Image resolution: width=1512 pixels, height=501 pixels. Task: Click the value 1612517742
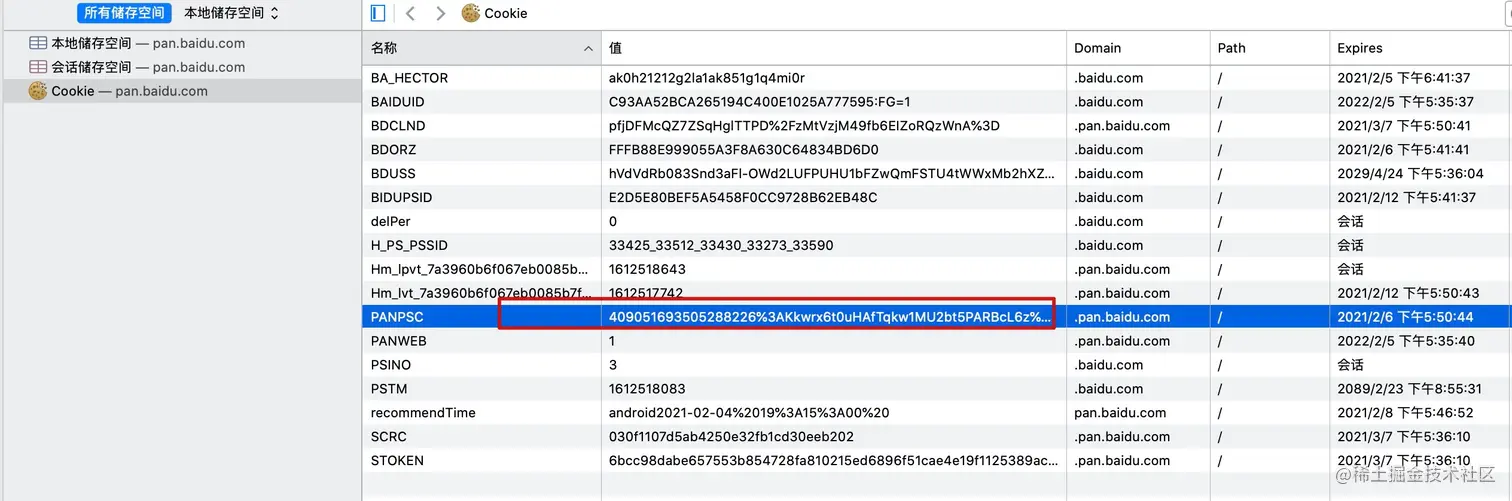tap(646, 293)
